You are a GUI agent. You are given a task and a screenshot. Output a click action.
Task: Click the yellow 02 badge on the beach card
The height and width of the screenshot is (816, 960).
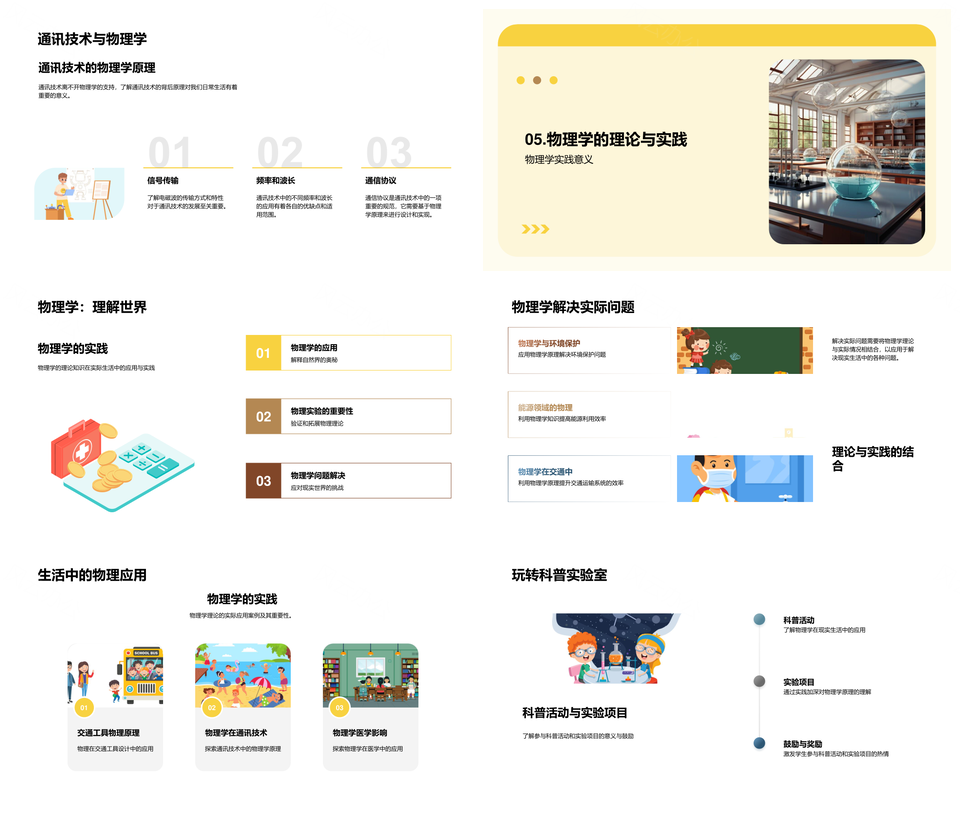(x=212, y=708)
